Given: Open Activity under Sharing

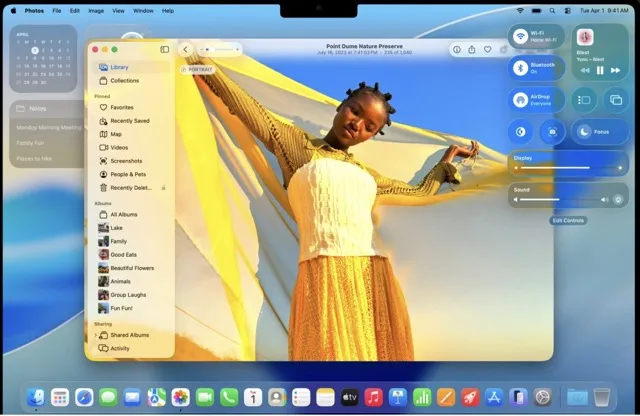Looking at the screenshot, I should [131, 348].
